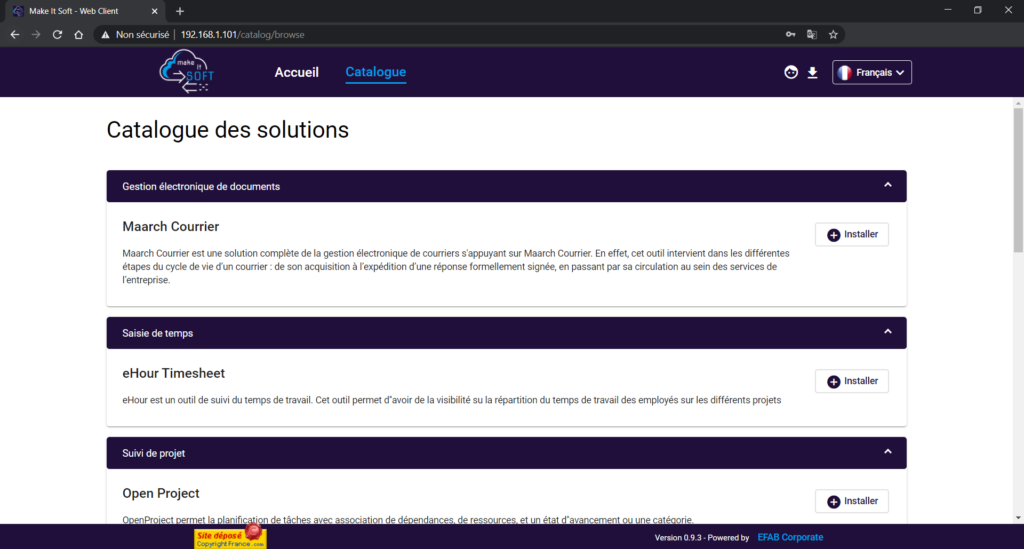Open the user account face icon

[x=791, y=72]
